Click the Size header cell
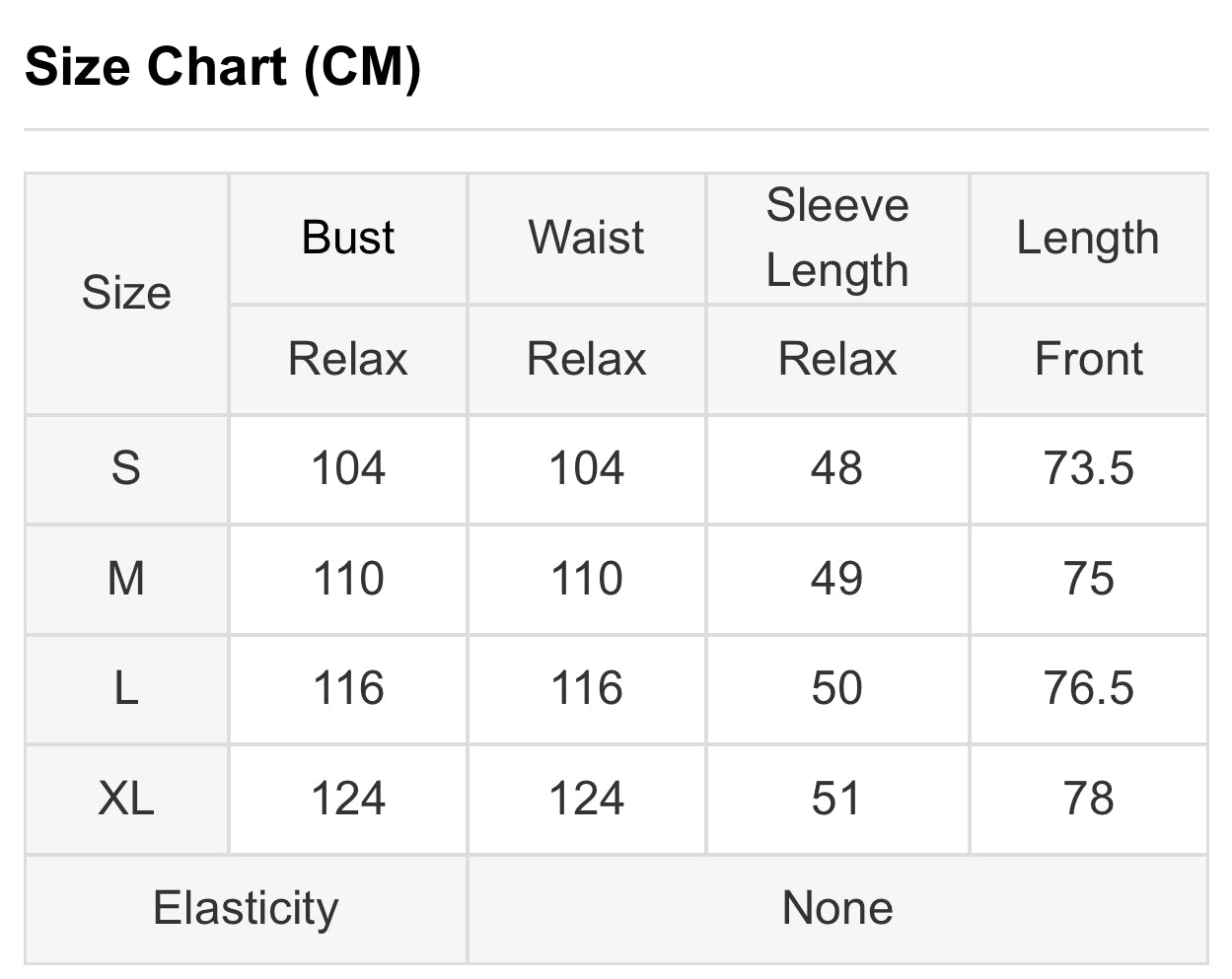 point(126,293)
